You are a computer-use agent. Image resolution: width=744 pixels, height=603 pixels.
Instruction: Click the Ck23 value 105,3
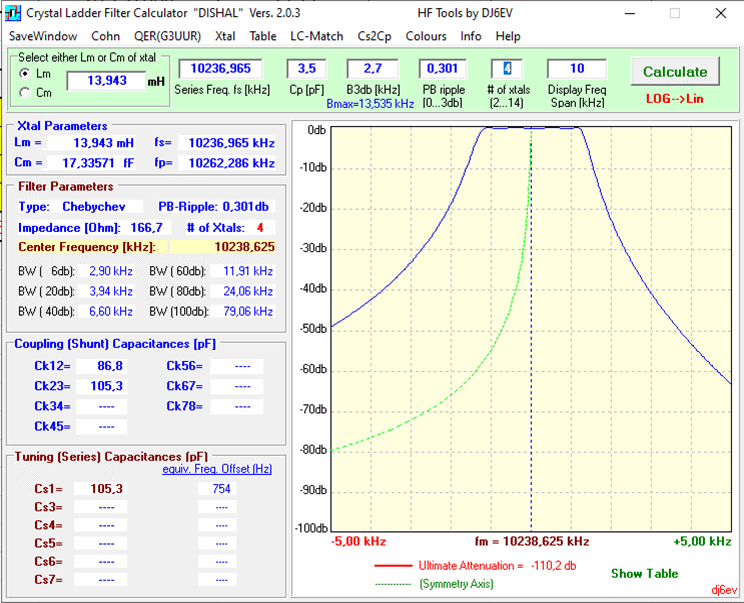click(102, 386)
